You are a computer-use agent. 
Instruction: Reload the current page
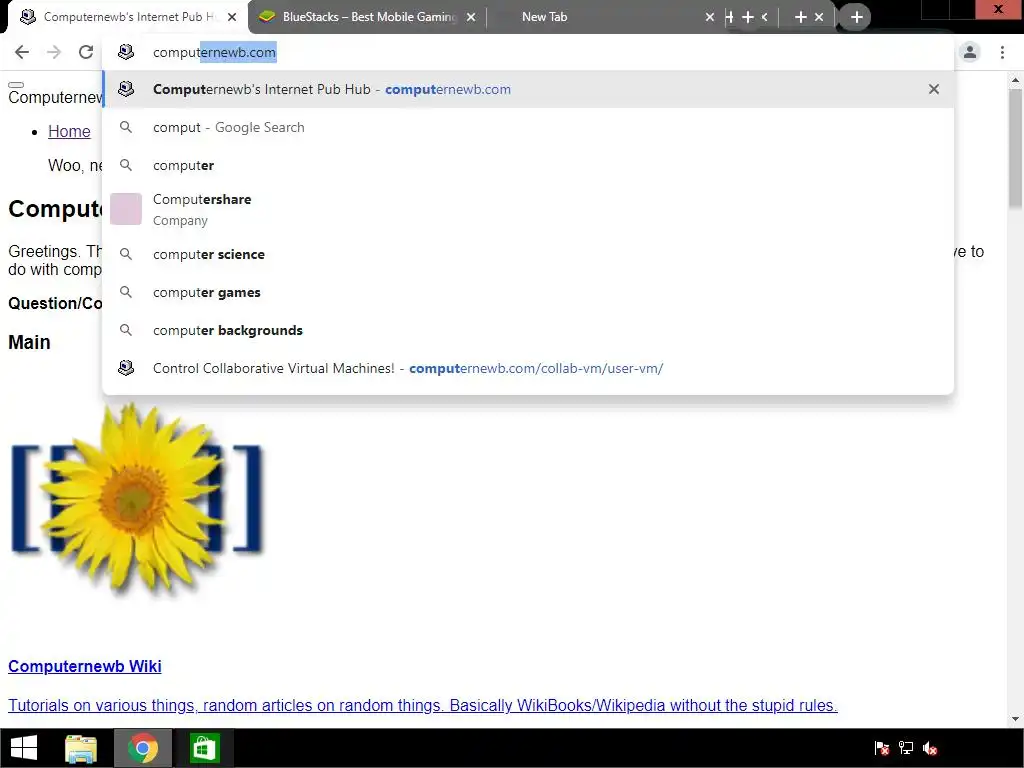coord(86,52)
